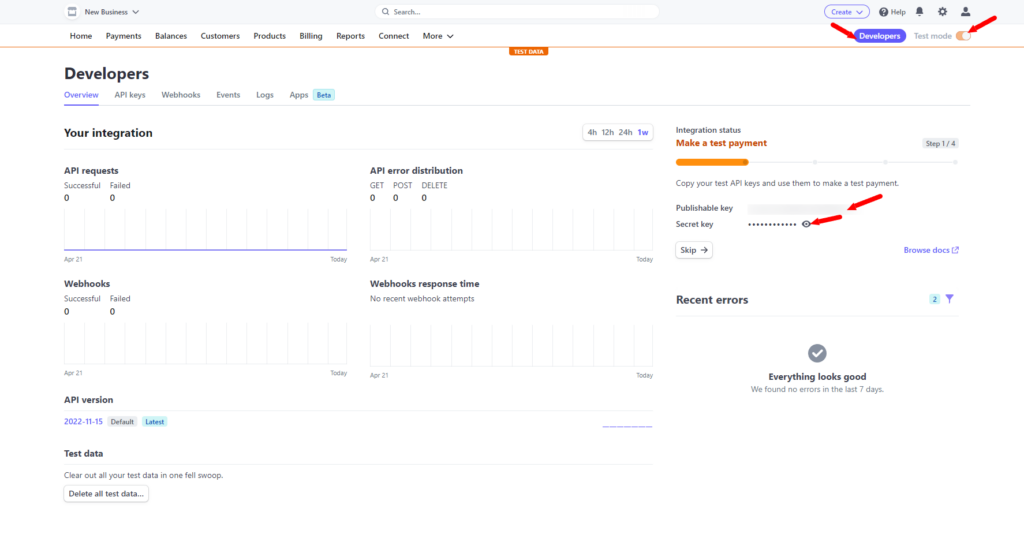The height and width of the screenshot is (538, 1024).
Task: Click the Delete all test data button
Action: 106,494
